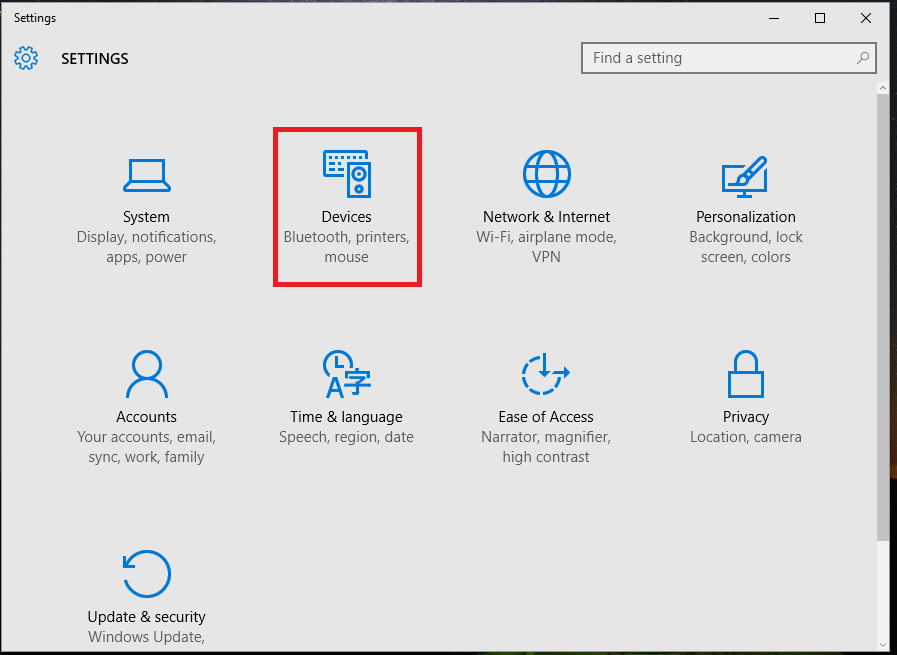Open the Privacy padlock icon
This screenshot has height=655, width=897.
click(745, 374)
